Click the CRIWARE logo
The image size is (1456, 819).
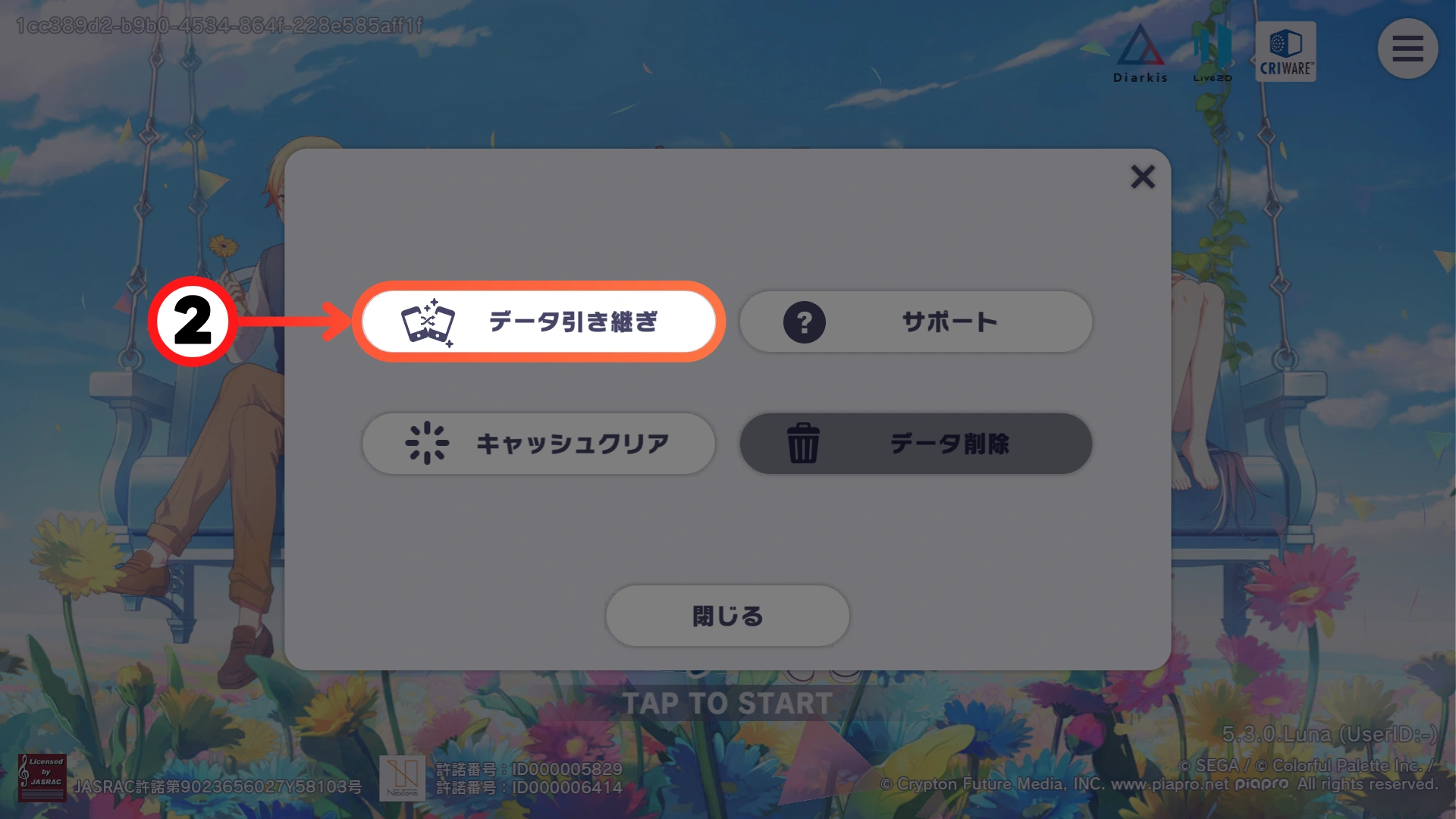1286,52
